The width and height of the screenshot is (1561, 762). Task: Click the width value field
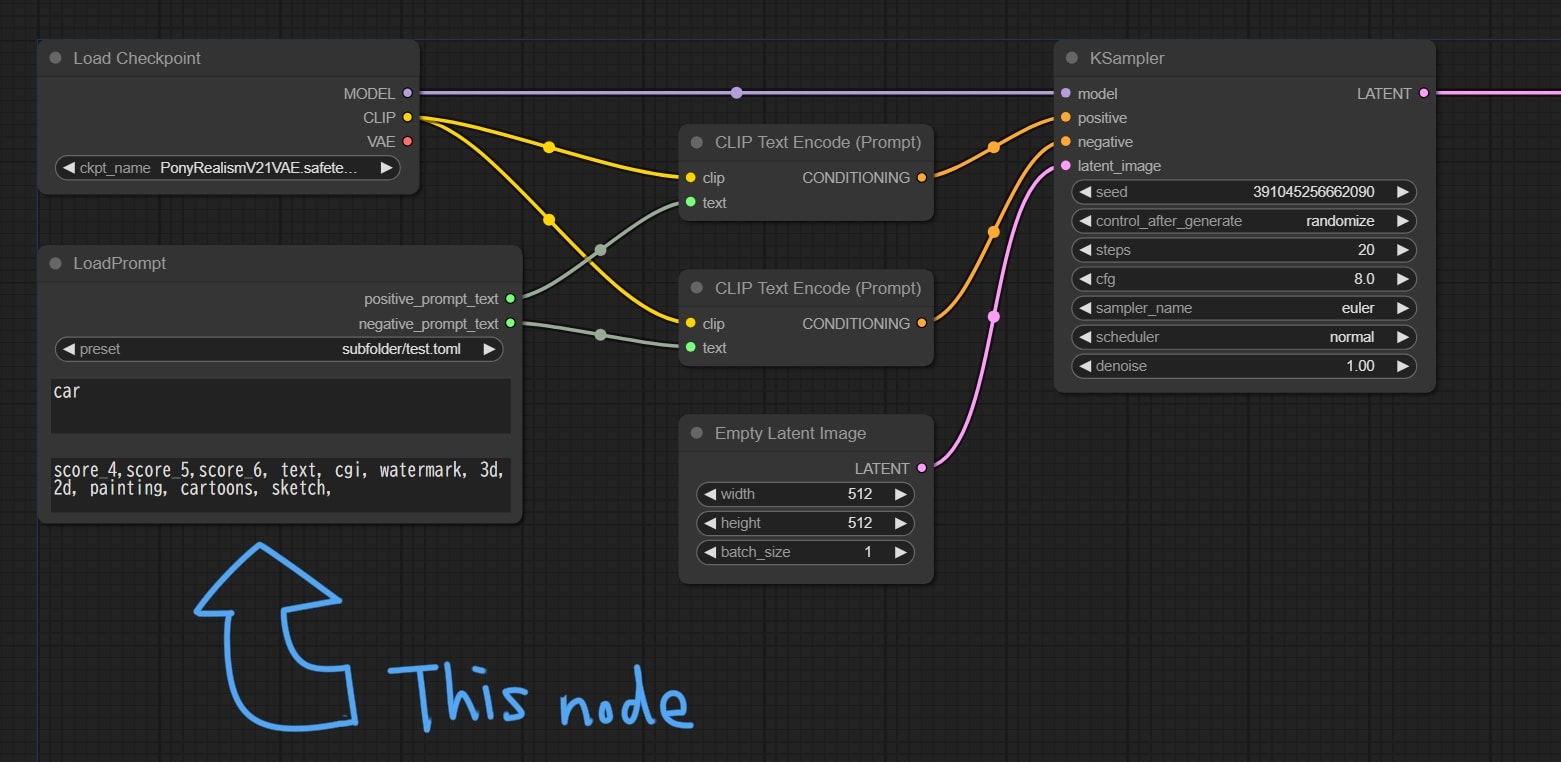pyautogui.click(x=805, y=494)
